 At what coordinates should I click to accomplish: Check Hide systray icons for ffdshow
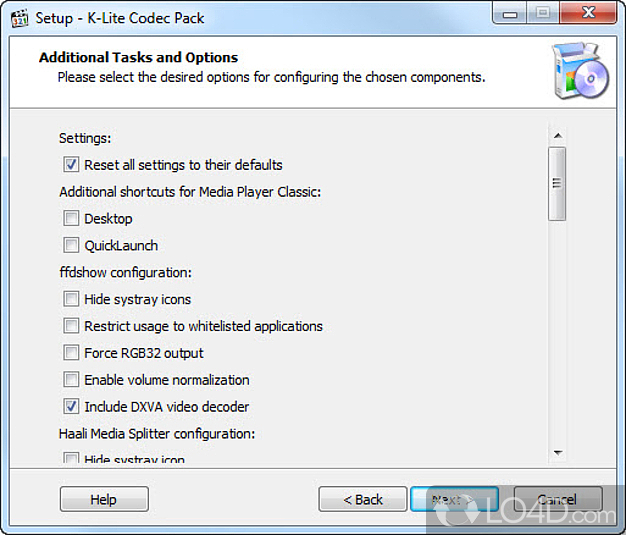click(71, 299)
